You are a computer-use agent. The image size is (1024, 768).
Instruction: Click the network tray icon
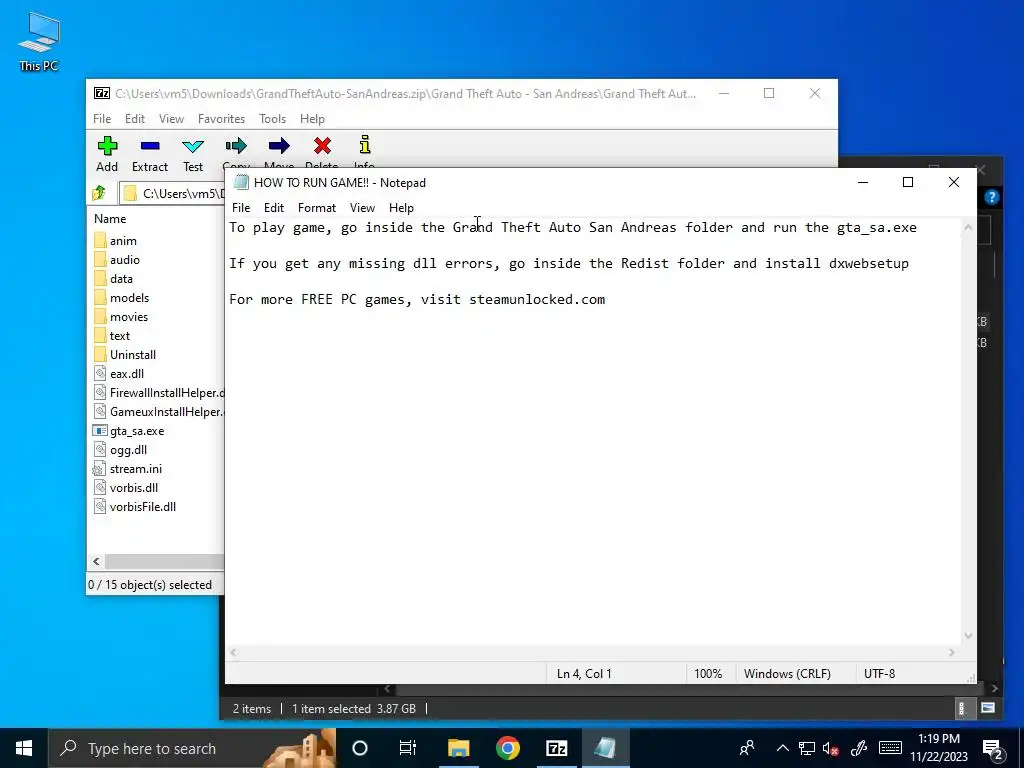807,749
